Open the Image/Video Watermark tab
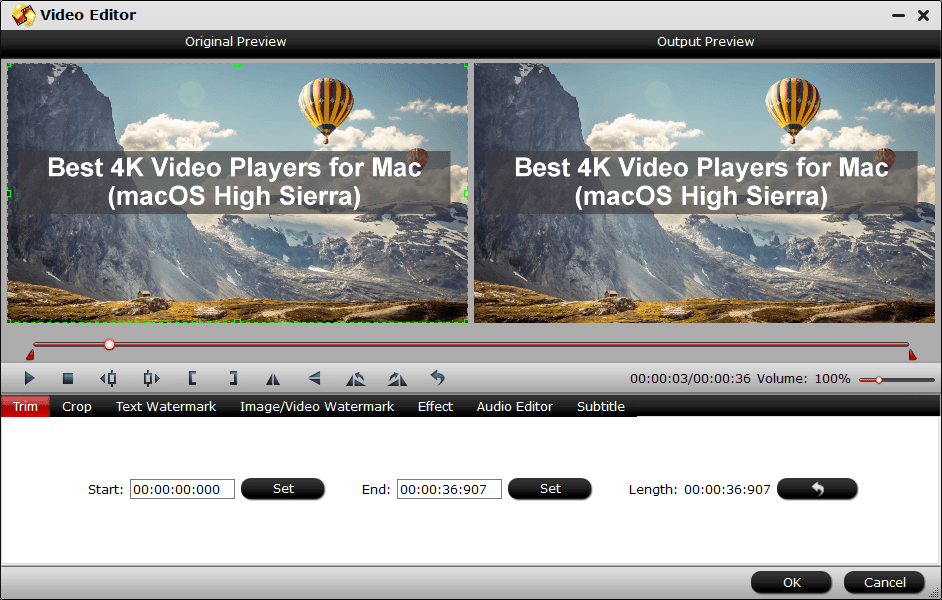Viewport: 942px width, 600px height. coord(317,407)
